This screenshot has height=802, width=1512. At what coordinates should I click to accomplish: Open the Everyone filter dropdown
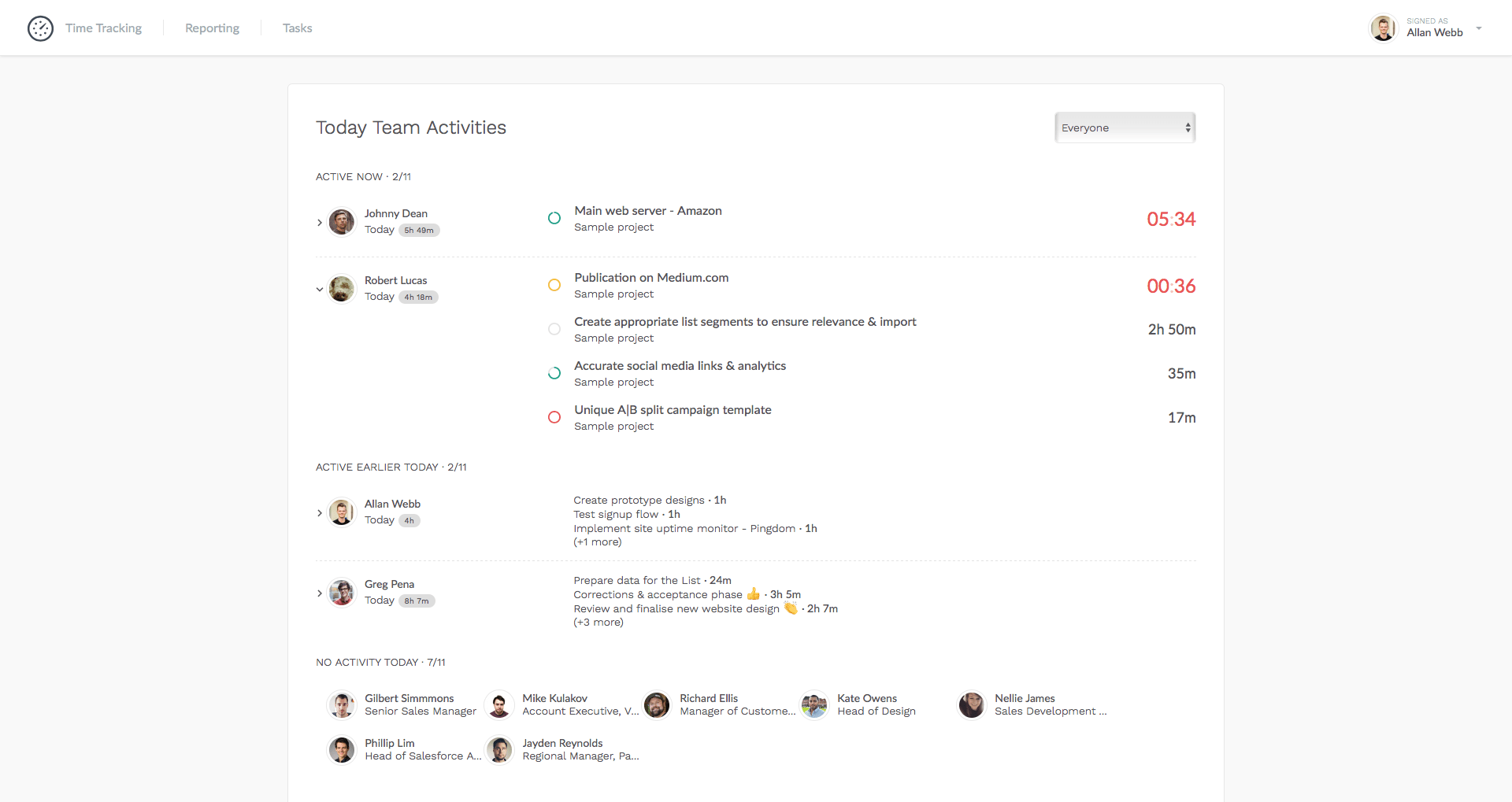(1124, 128)
